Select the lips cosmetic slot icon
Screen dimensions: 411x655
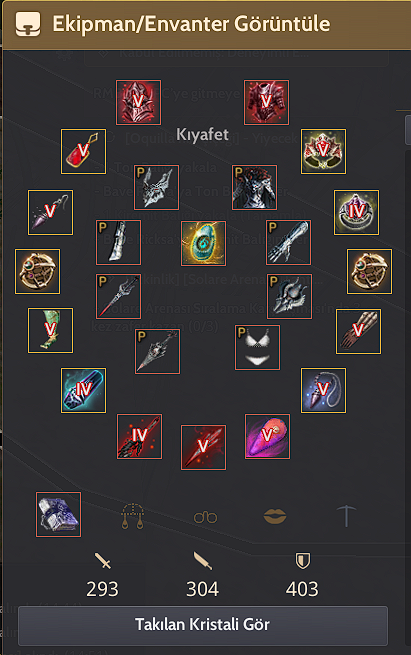pyautogui.click(x=275, y=516)
